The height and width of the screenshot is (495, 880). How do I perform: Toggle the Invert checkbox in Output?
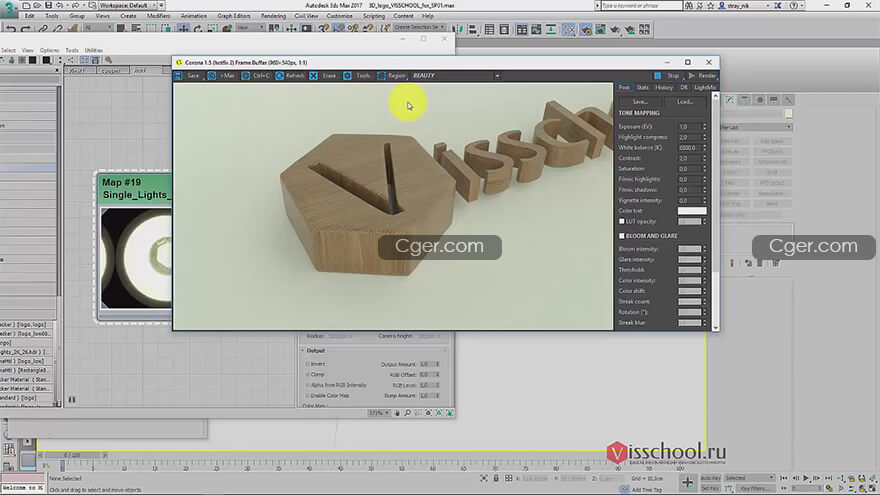pos(308,364)
